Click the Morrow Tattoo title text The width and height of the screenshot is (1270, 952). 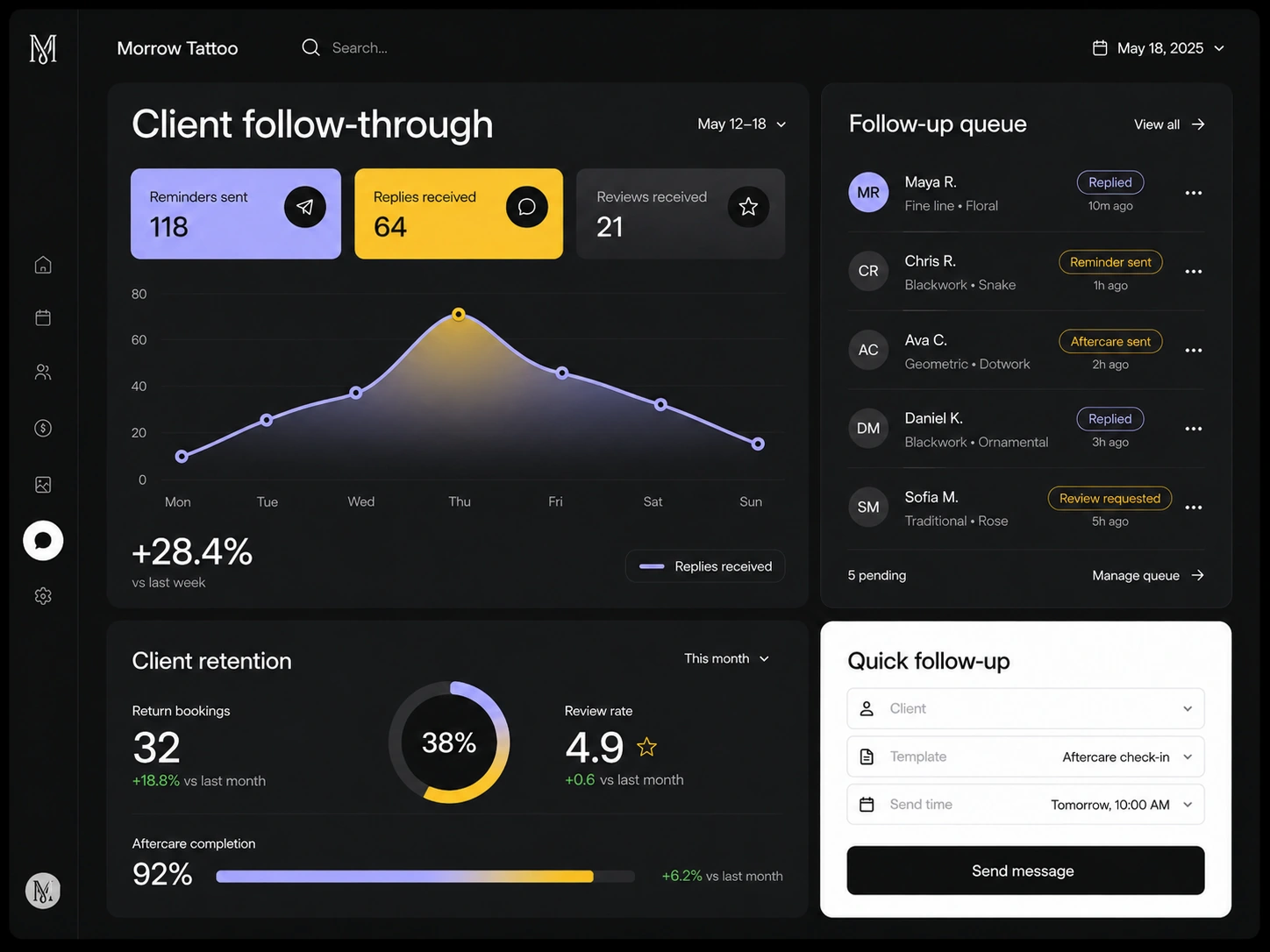[x=177, y=48]
